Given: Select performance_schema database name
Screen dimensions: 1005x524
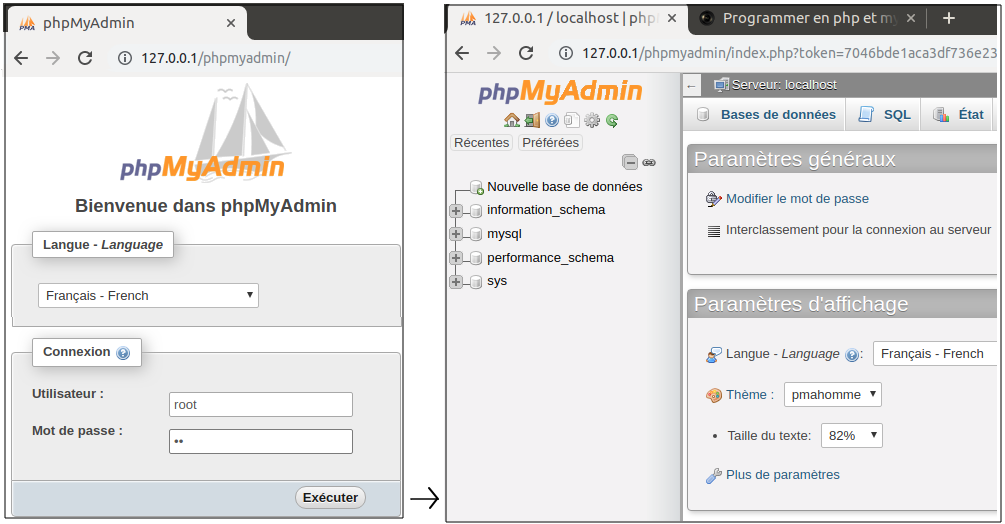Looking at the screenshot, I should 550,258.
